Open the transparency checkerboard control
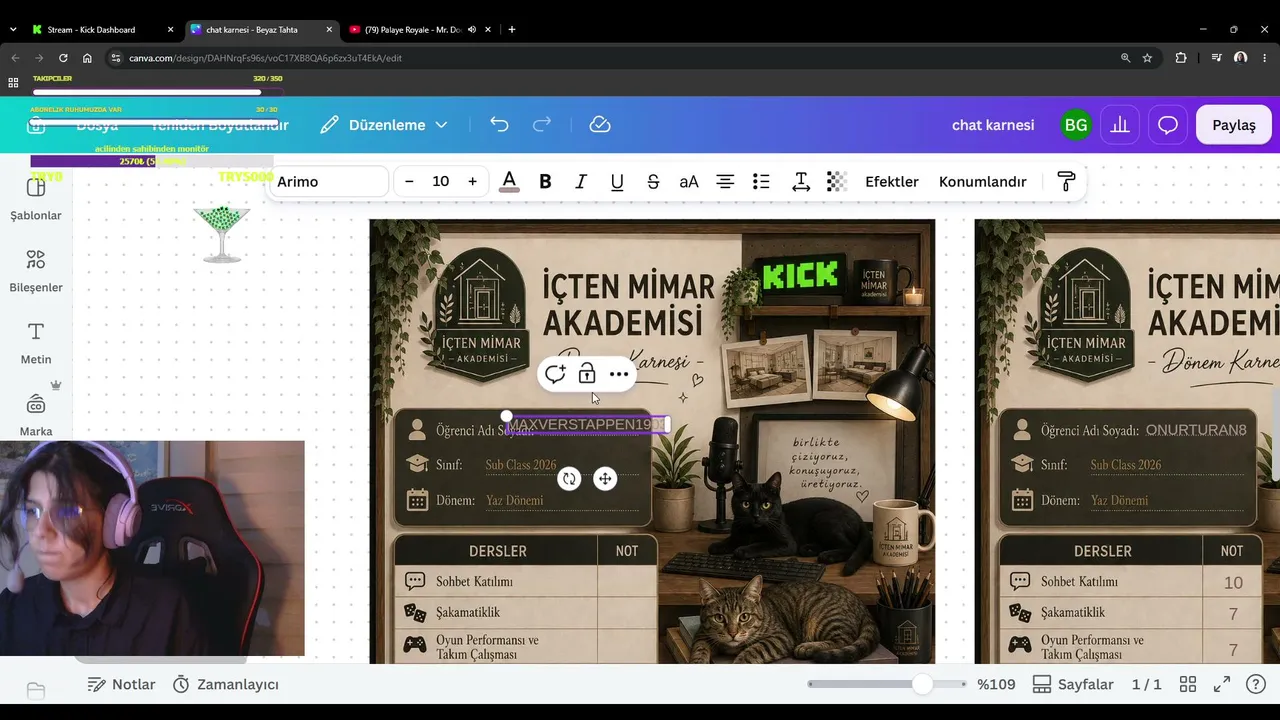 (x=837, y=181)
